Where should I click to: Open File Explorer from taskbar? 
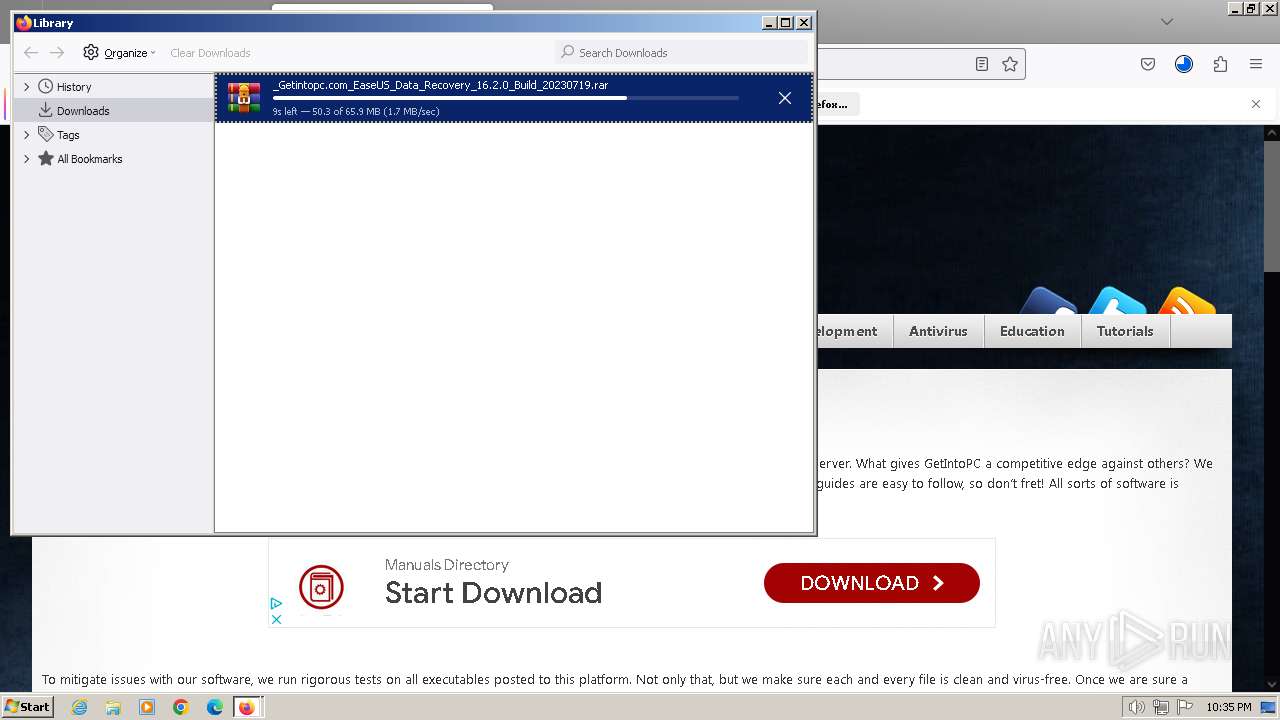tap(113, 707)
